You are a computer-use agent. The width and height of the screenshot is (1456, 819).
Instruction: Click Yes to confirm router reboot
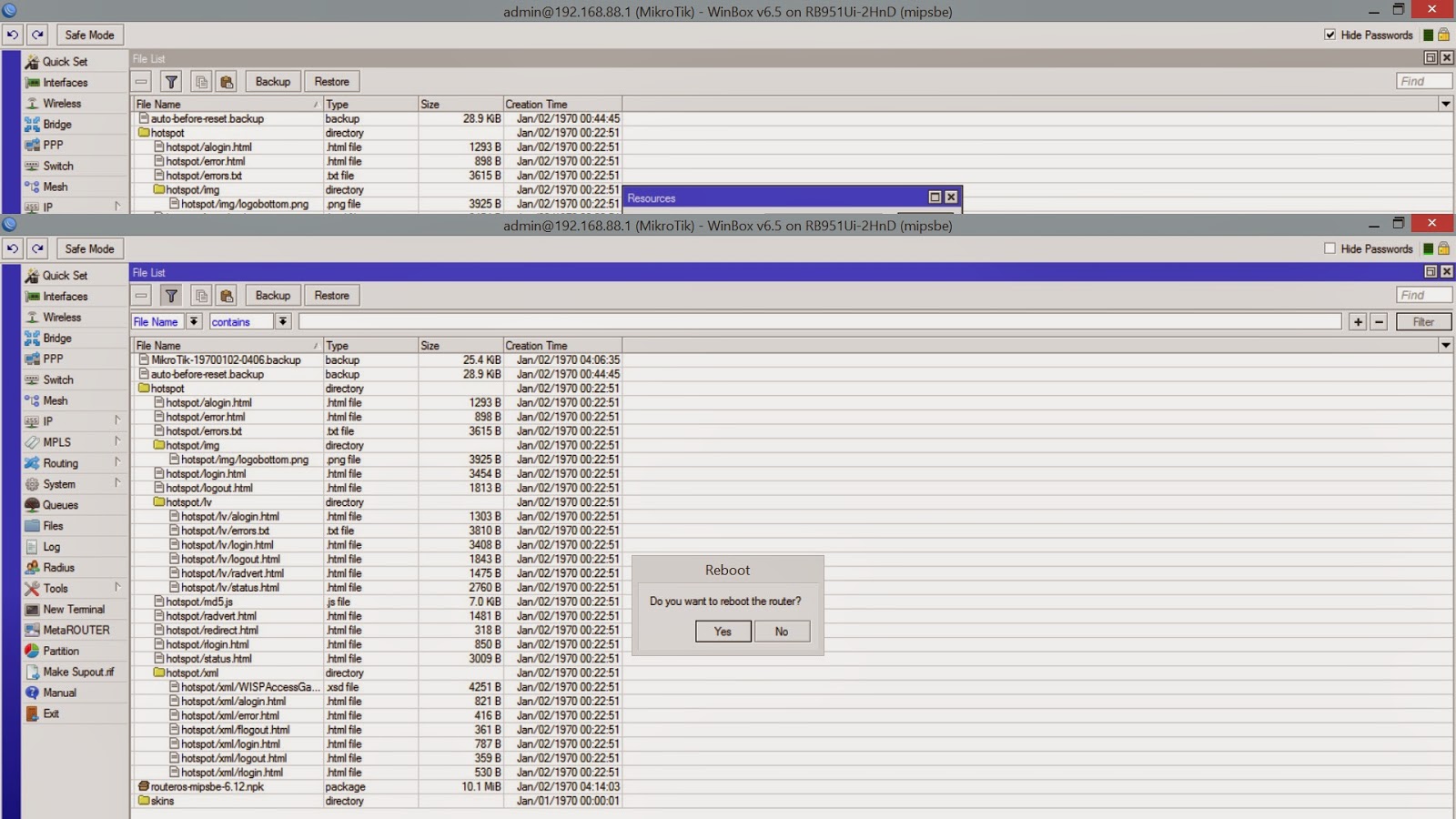click(723, 631)
